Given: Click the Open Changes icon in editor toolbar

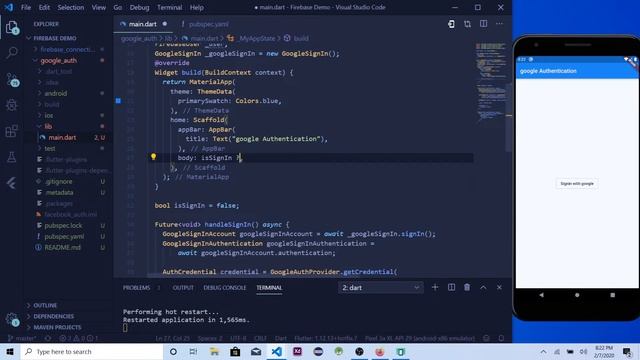Looking at the screenshot, I should click(451, 24).
